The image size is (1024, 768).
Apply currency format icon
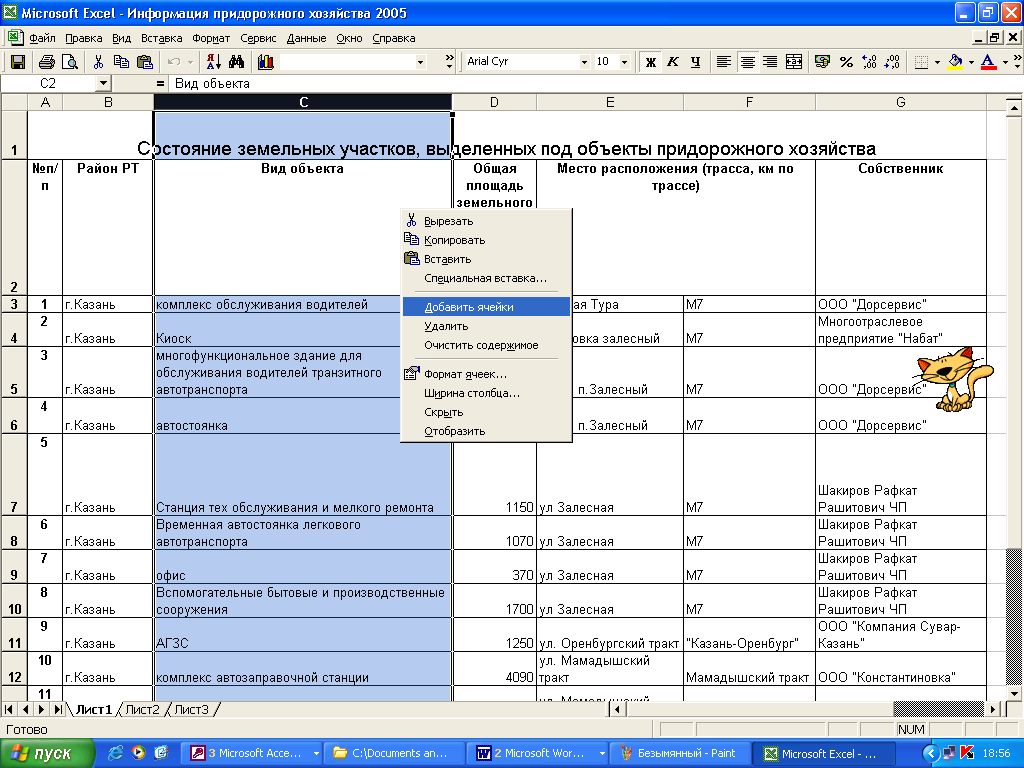pos(822,62)
